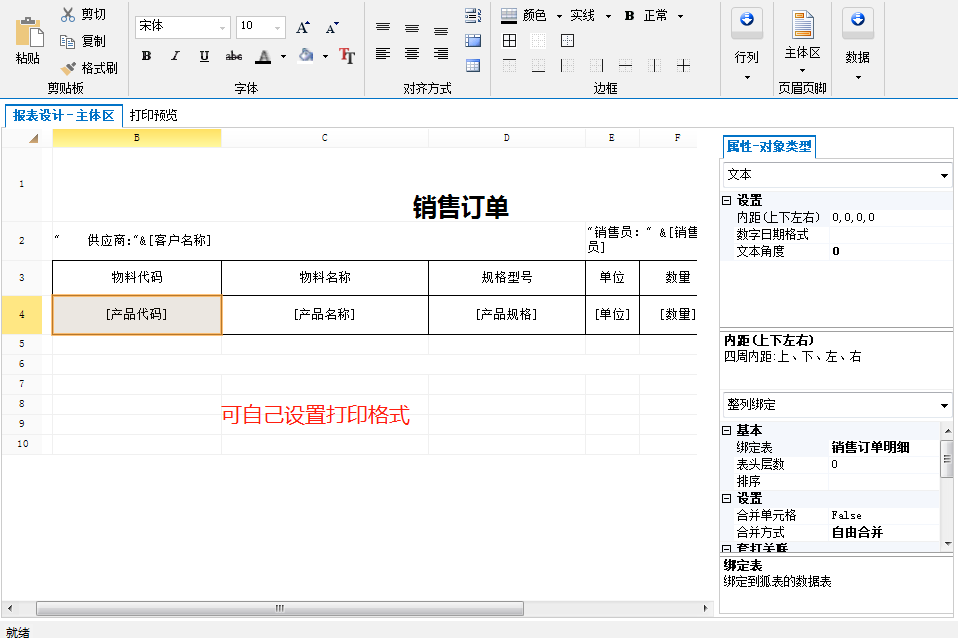Viewport: 958px width, 638px height.
Task: Click the grid table icon in alignment group
Action: pyautogui.click(x=473, y=66)
